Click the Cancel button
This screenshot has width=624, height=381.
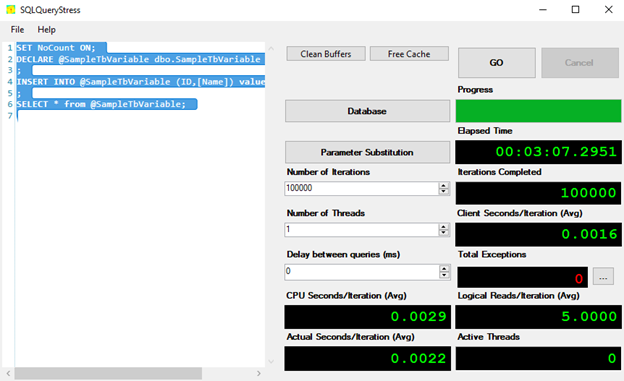coord(579,63)
